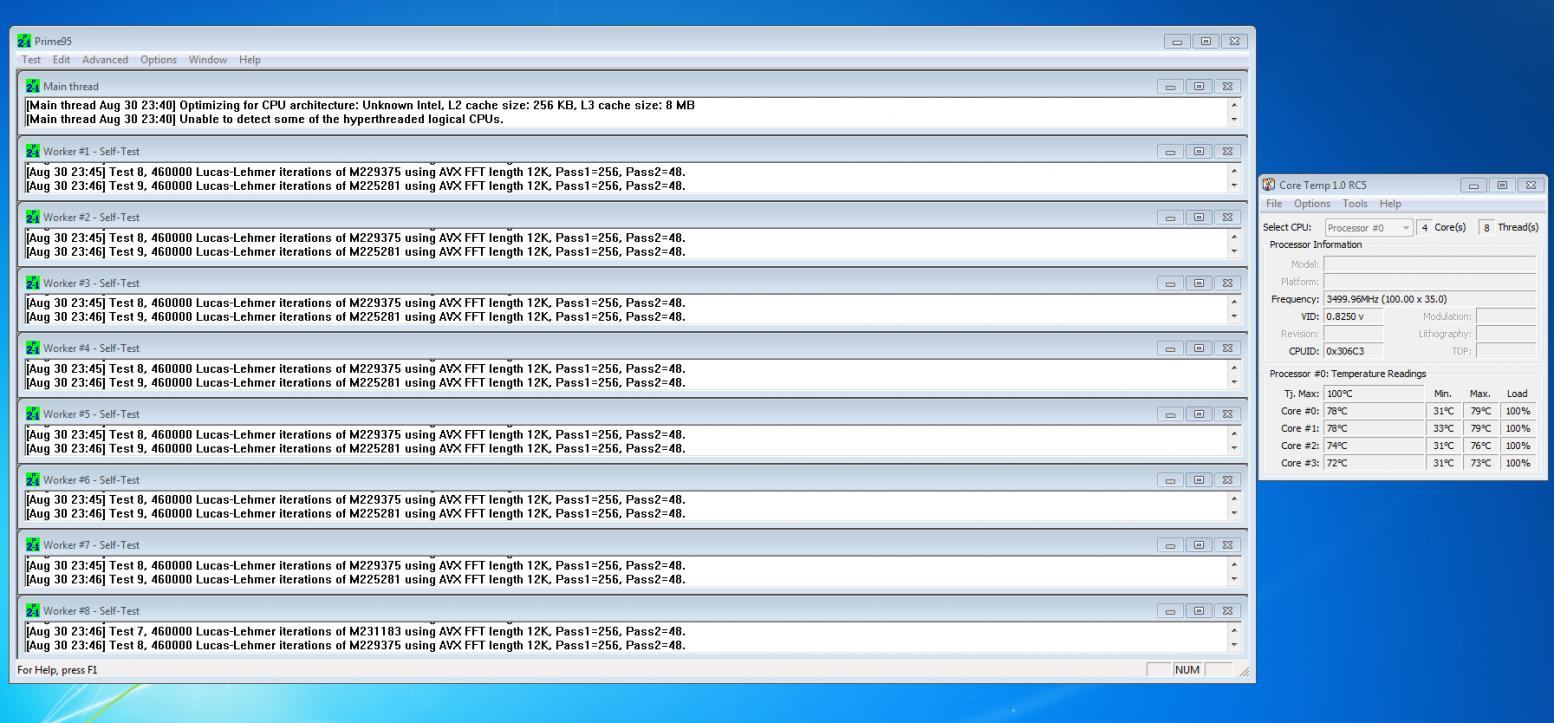Click the Worker #3 window icon

pyautogui.click(x=33, y=283)
